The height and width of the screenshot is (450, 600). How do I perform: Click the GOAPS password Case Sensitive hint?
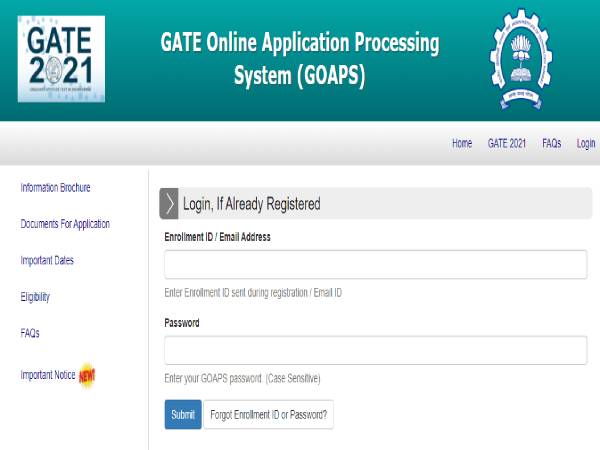coord(242,378)
